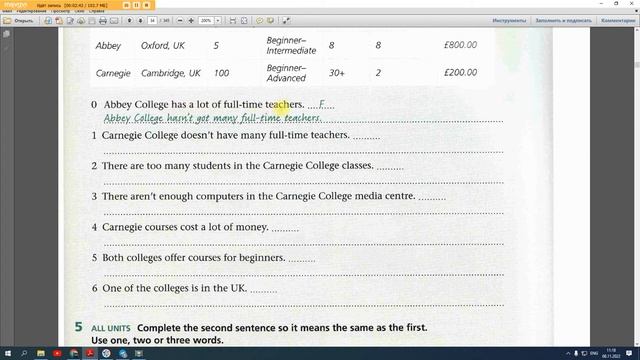
Task: Open the Windows Start menu
Action: pos(7,353)
